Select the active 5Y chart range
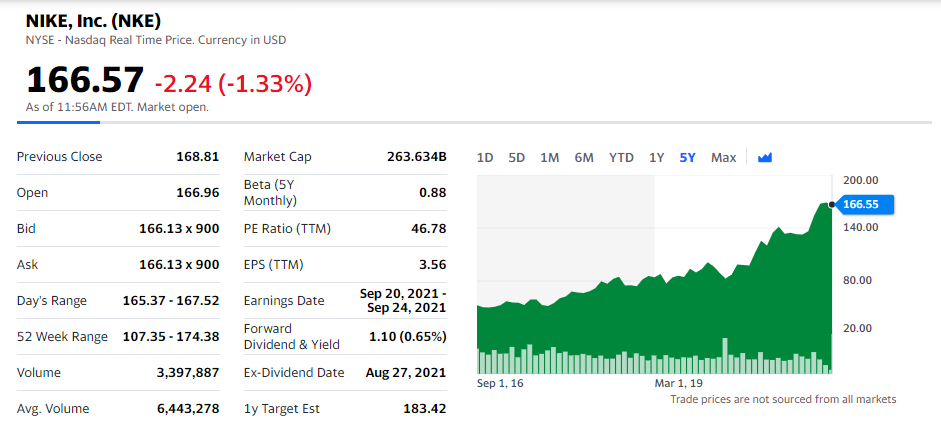The height and width of the screenshot is (435, 941). [688, 158]
